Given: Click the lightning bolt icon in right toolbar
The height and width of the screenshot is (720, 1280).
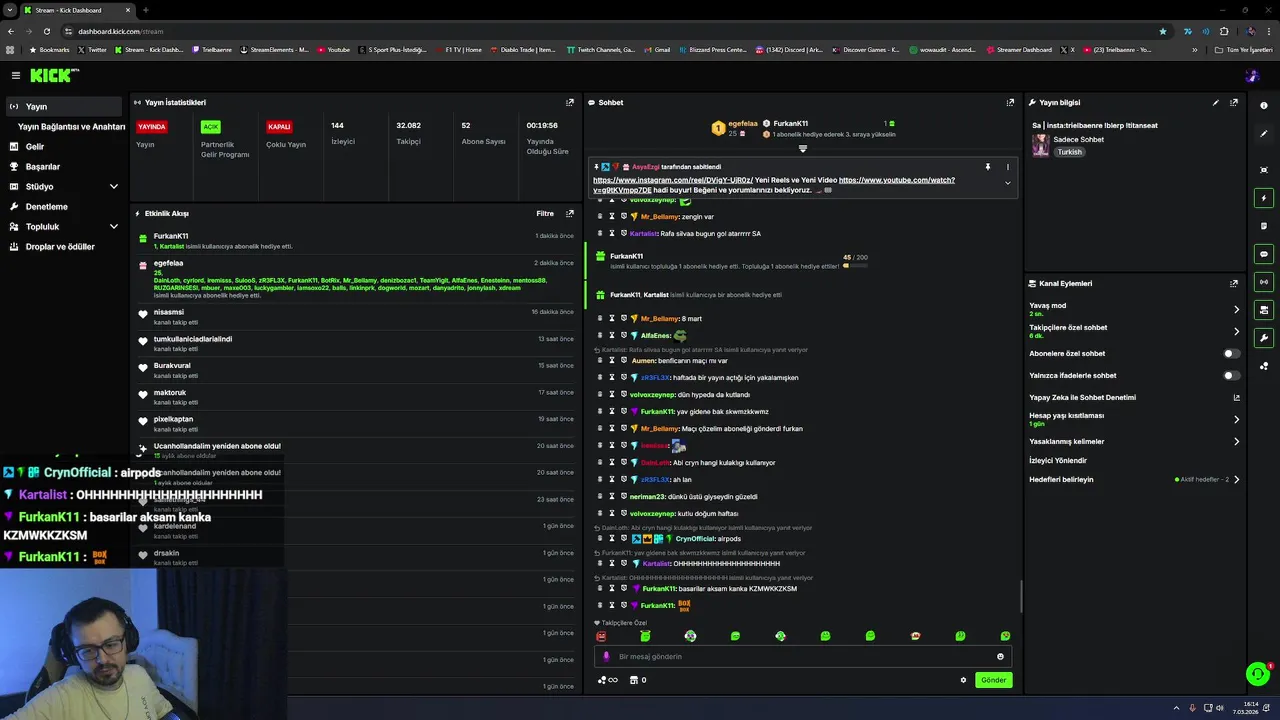Looking at the screenshot, I should tap(1264, 198).
